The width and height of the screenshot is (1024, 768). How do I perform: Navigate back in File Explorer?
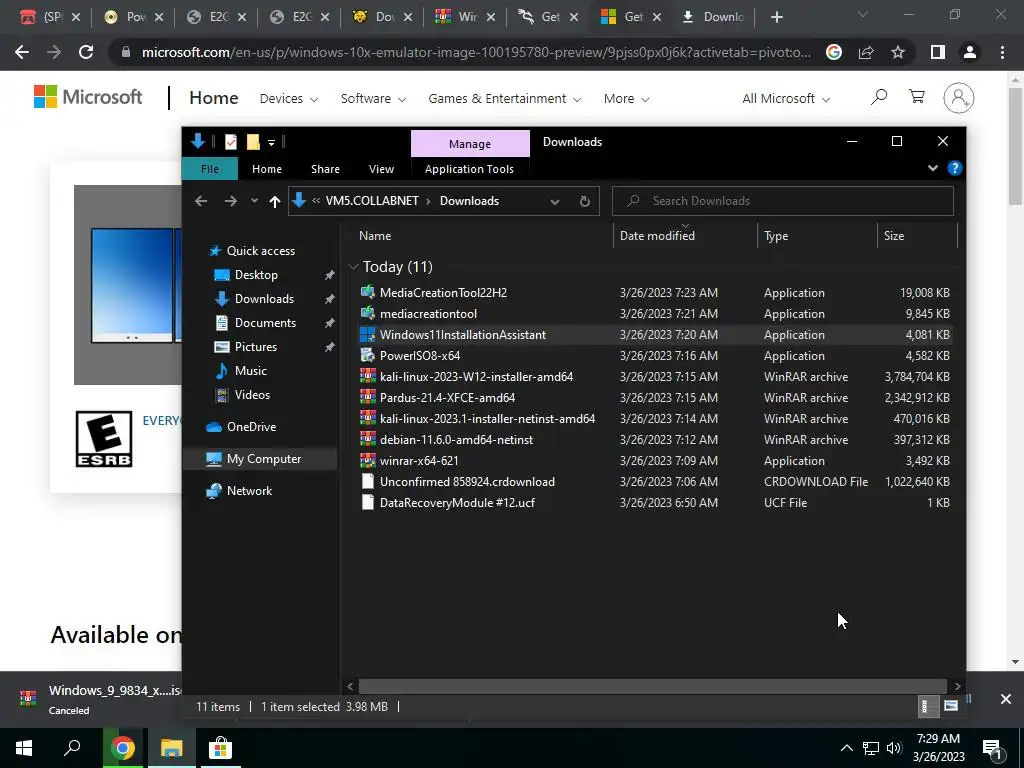point(200,201)
